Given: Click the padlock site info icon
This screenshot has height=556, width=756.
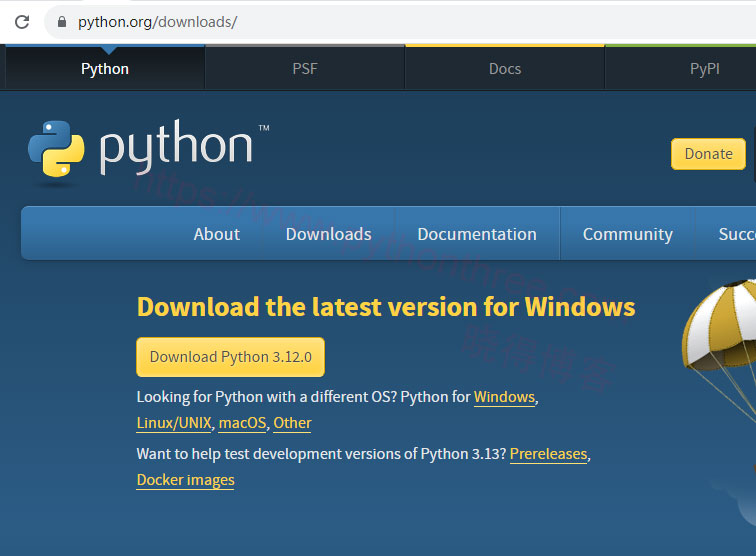Looking at the screenshot, I should tap(62, 22).
